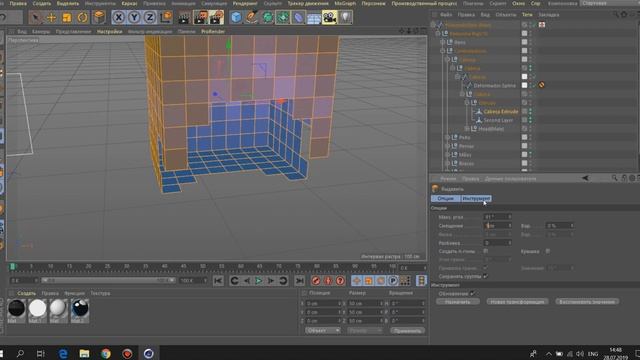Add a Cube primitive object
640x360 pixels.
coord(236,18)
